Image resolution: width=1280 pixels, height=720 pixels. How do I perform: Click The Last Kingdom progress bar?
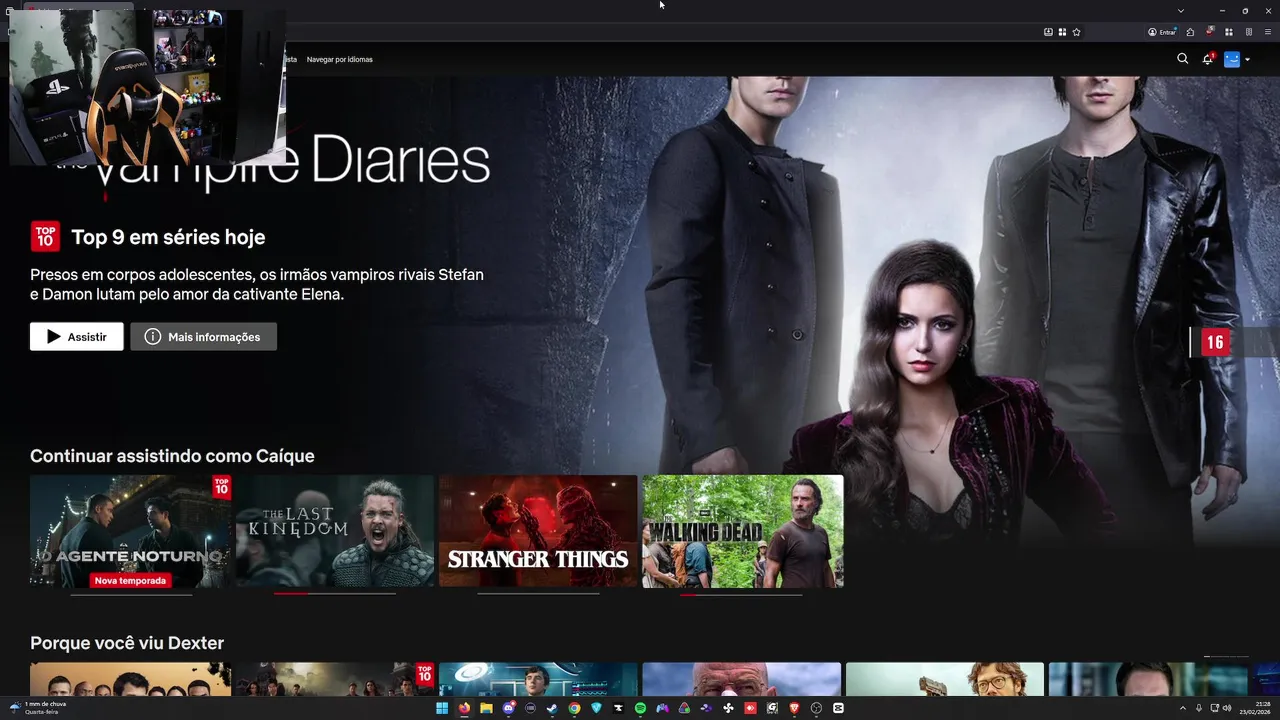tap(335, 593)
